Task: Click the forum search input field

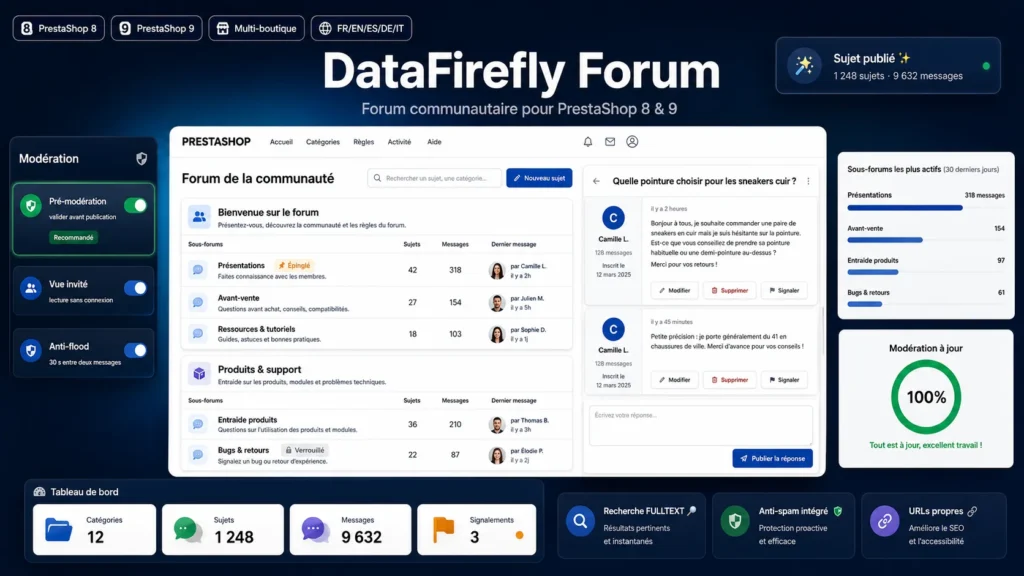Action: click(x=435, y=178)
